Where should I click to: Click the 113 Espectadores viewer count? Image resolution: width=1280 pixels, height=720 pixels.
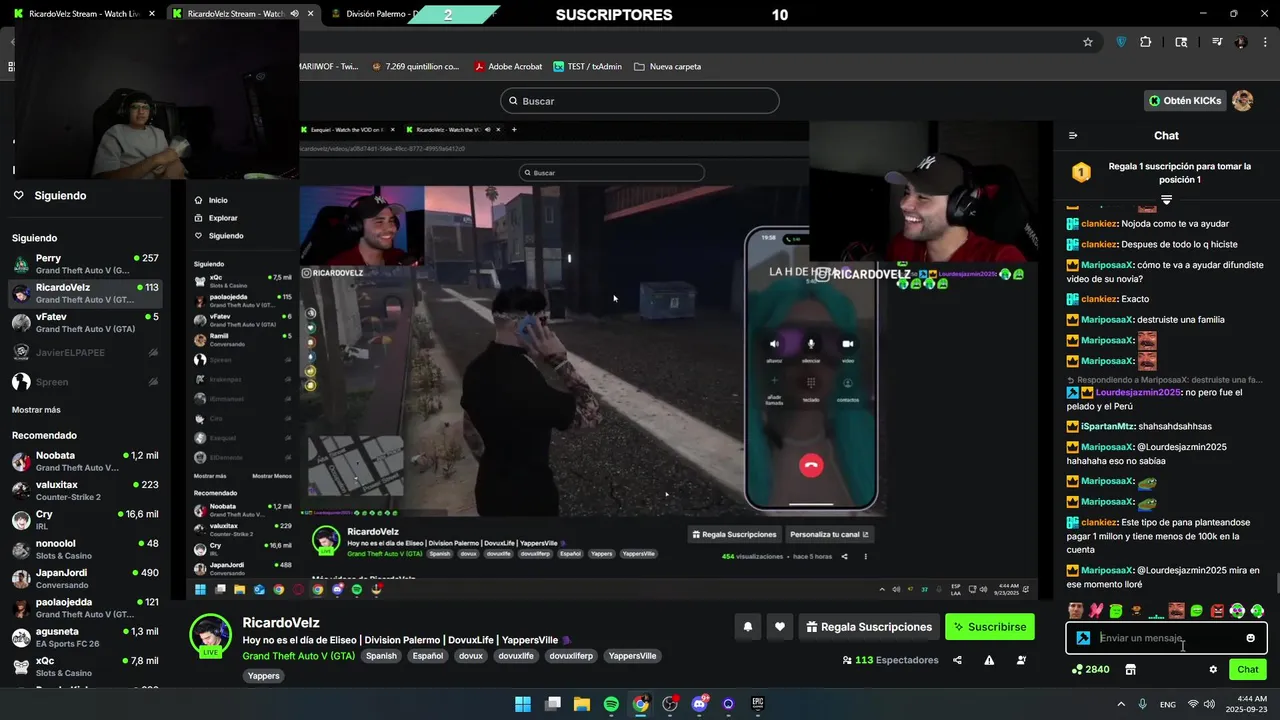(x=891, y=660)
